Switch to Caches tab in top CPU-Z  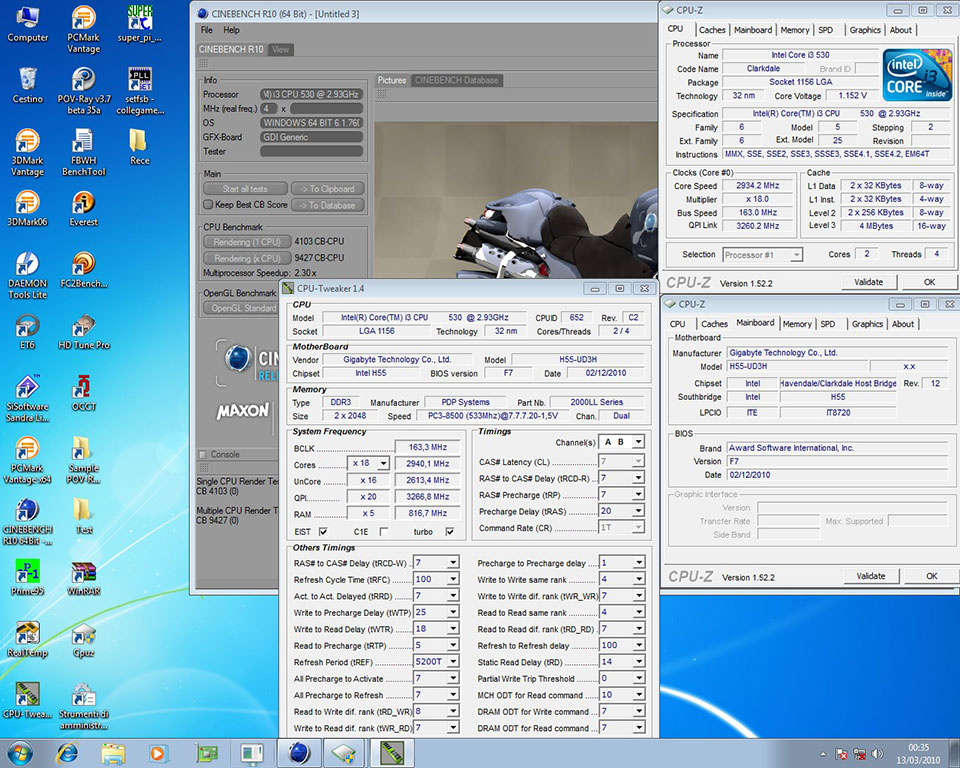[712, 30]
